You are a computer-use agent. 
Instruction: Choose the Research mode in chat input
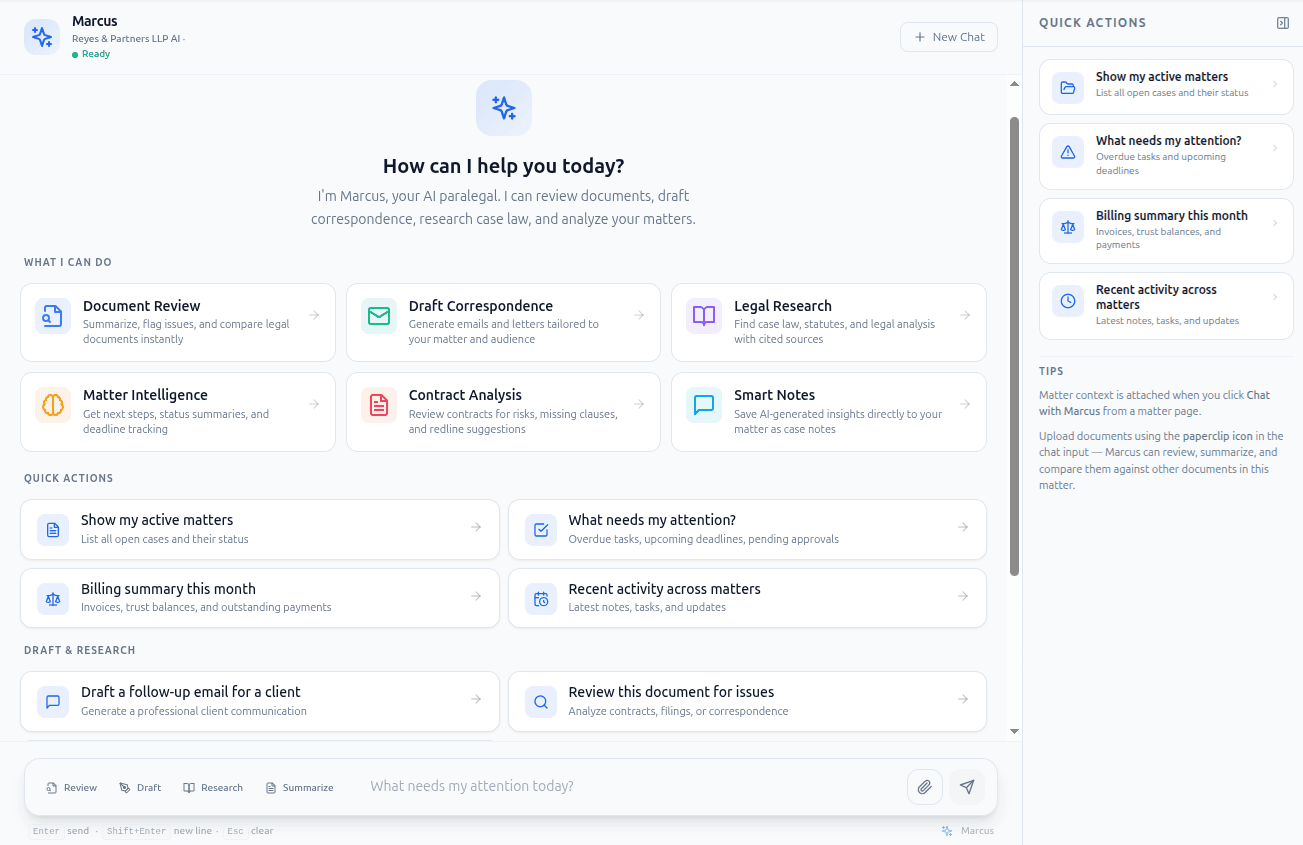[x=213, y=787]
